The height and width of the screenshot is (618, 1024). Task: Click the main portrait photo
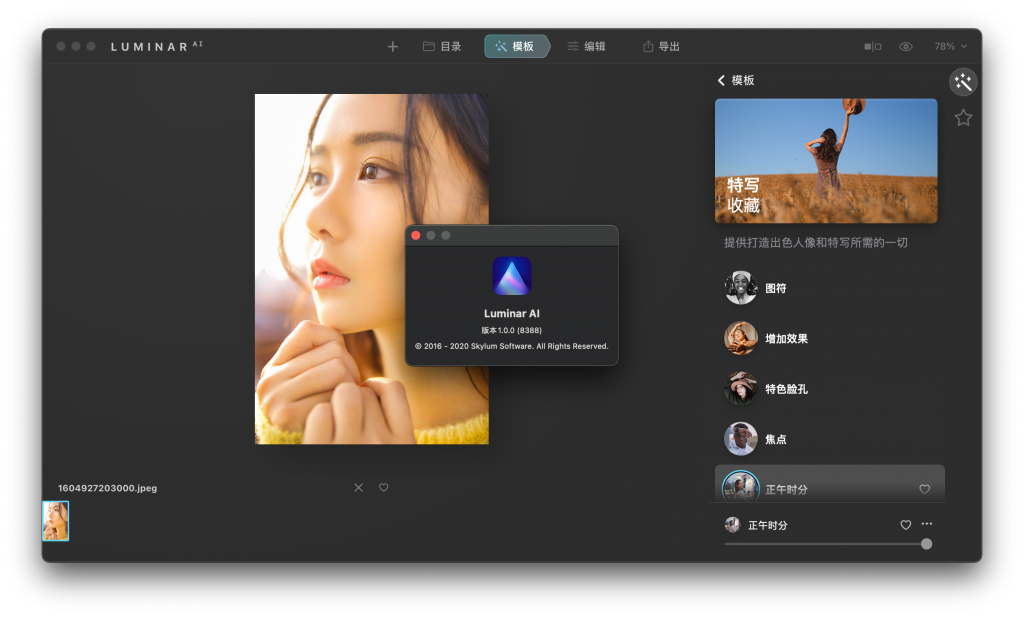point(372,268)
